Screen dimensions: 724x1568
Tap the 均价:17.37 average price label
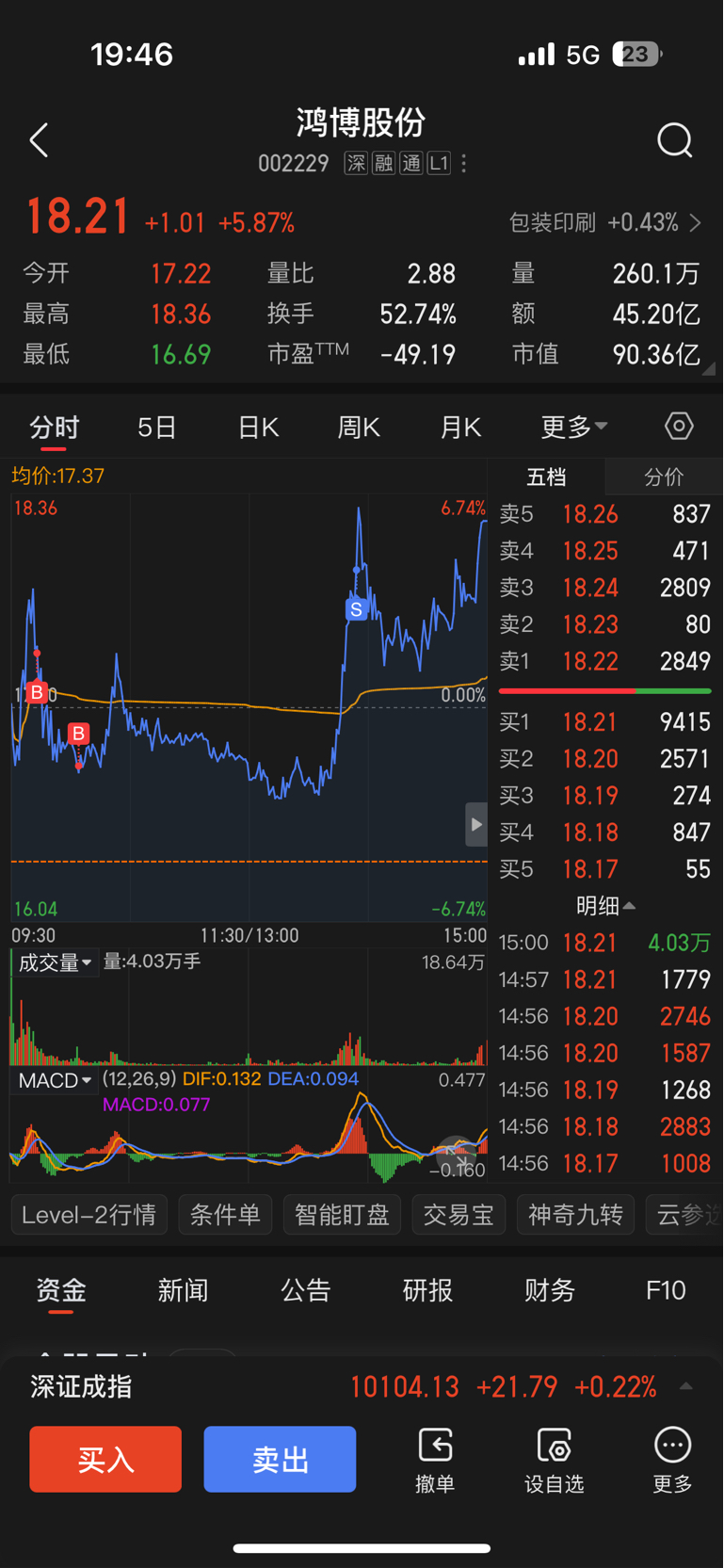coord(58,476)
